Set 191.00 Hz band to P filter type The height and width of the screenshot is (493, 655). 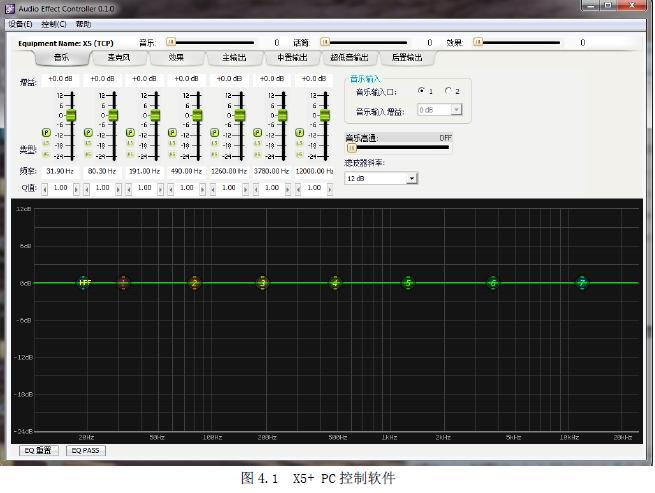click(130, 133)
